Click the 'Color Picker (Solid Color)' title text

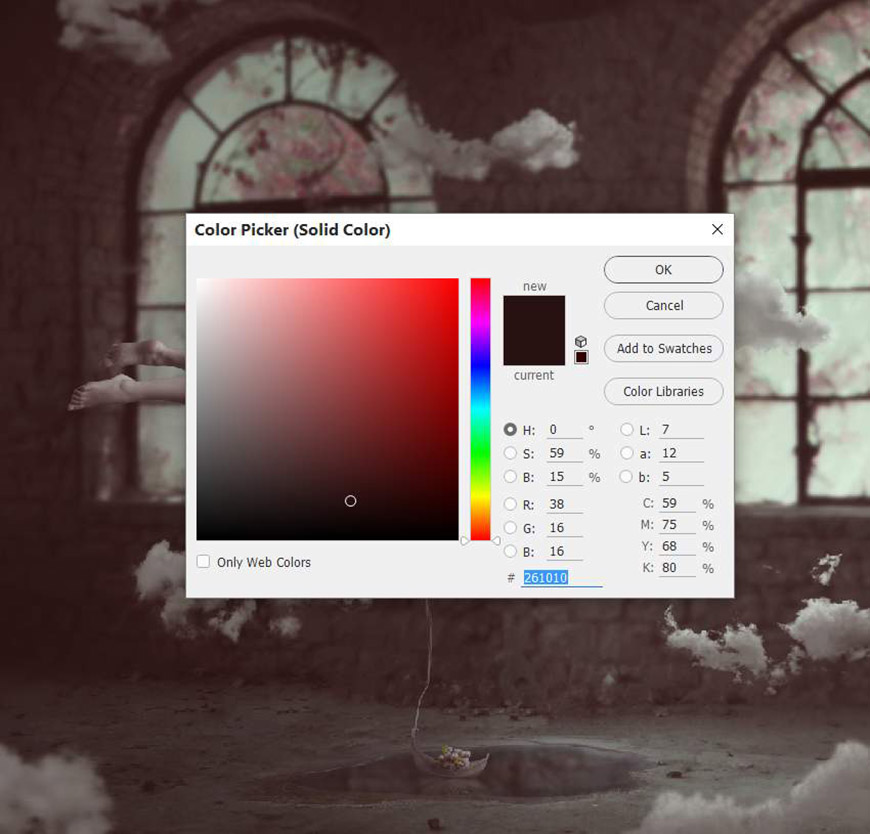(x=292, y=230)
